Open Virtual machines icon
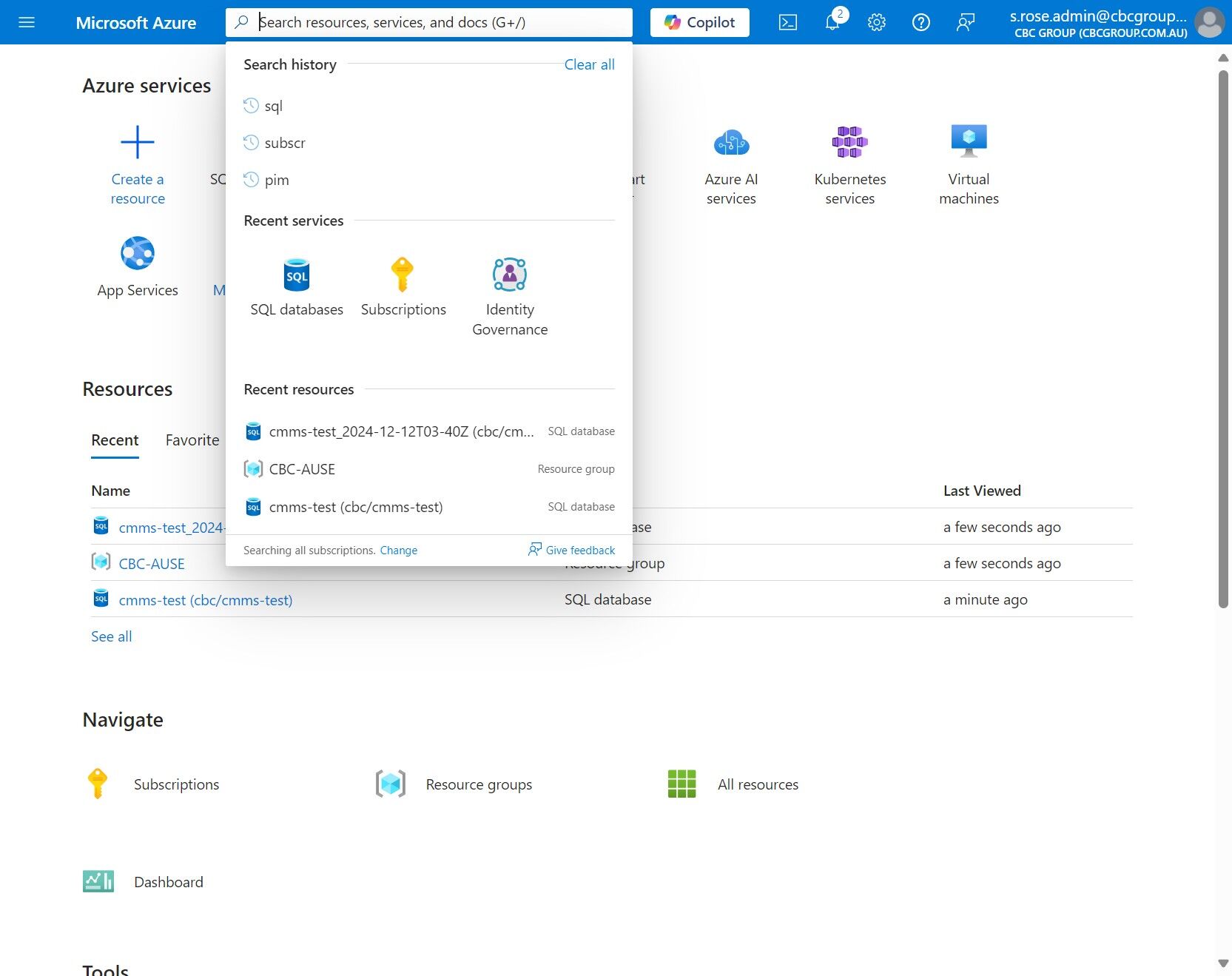 pos(969,142)
